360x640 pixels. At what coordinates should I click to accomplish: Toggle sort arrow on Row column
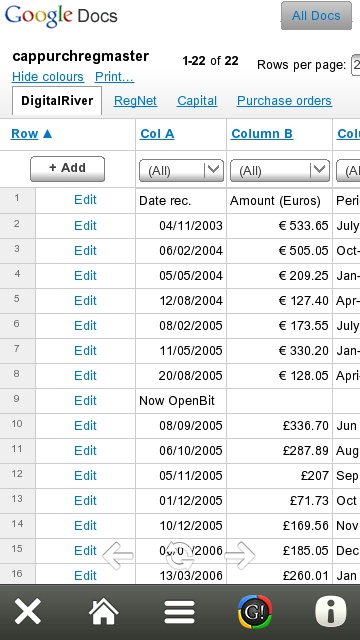(47, 133)
